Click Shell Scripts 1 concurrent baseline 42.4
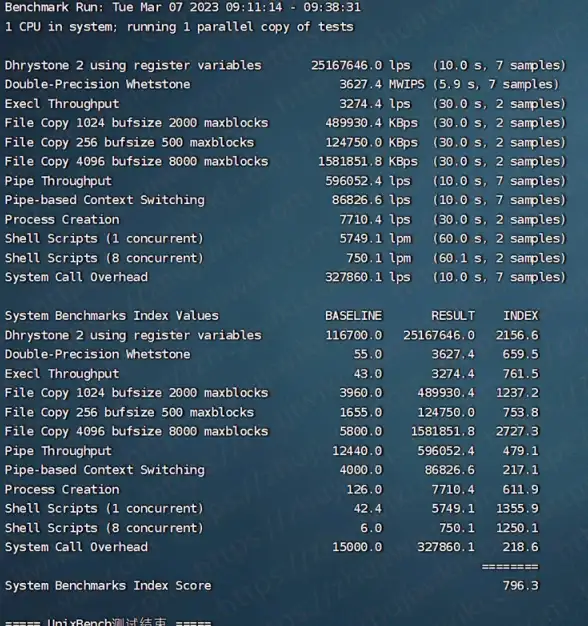Image resolution: width=588 pixels, height=626 pixels. [368, 509]
